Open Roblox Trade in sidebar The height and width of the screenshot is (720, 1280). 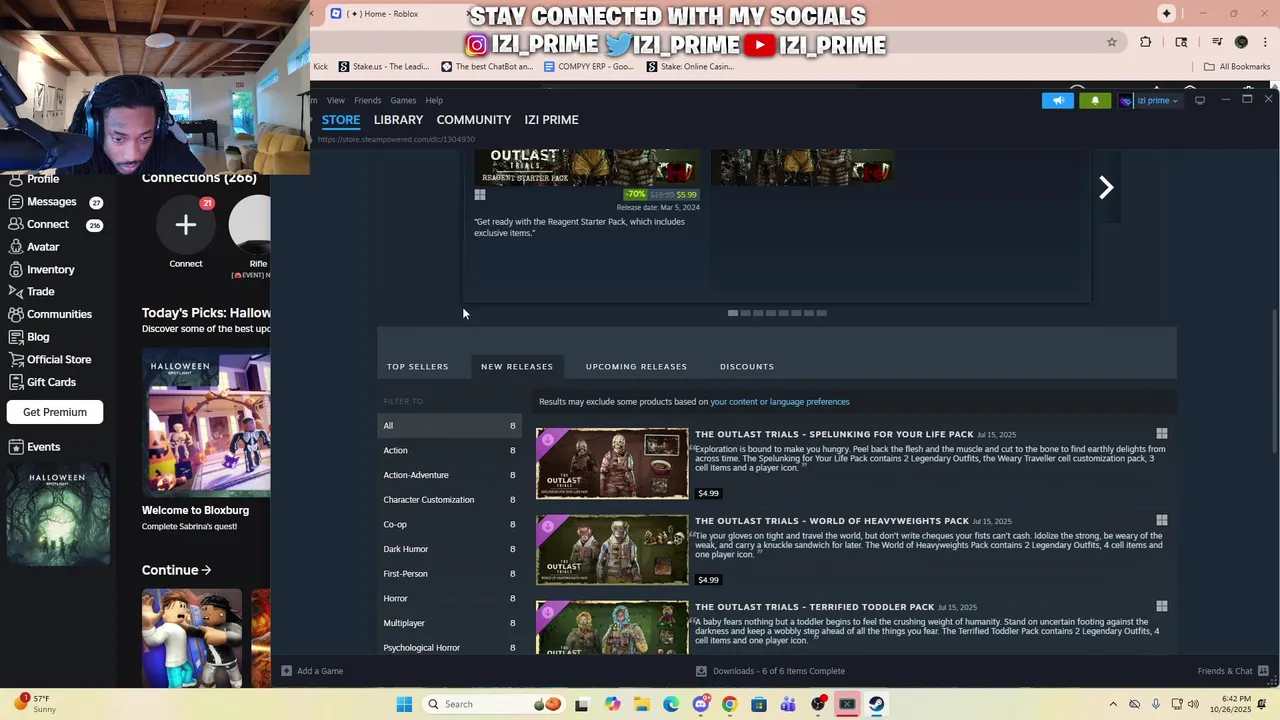[x=31, y=292]
